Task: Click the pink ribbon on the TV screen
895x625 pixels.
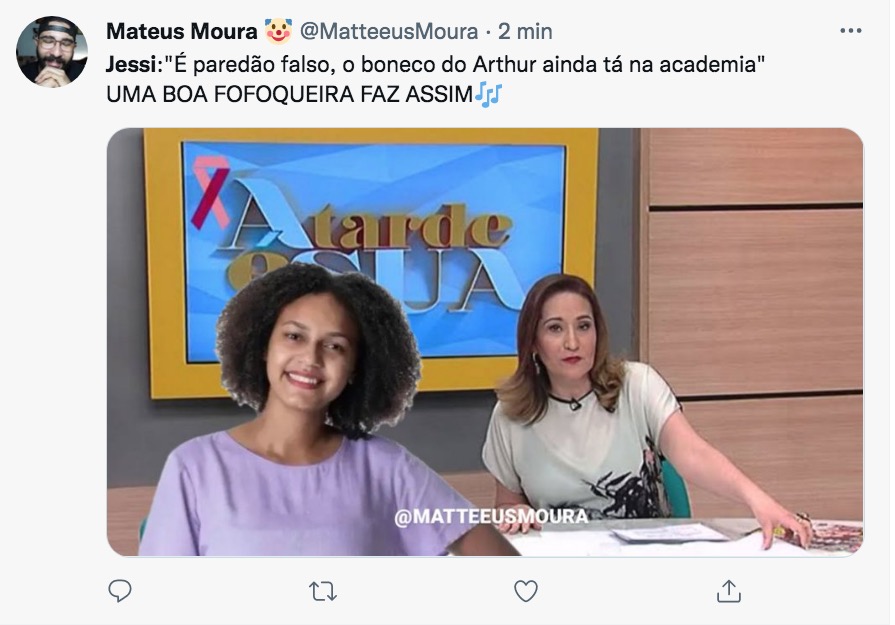Action: tap(209, 192)
